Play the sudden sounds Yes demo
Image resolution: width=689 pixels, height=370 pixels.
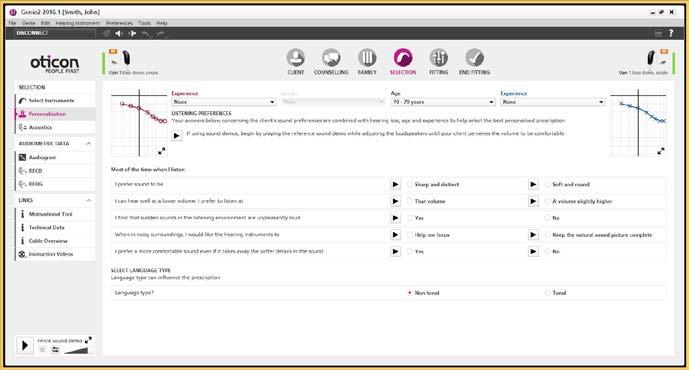(395, 218)
